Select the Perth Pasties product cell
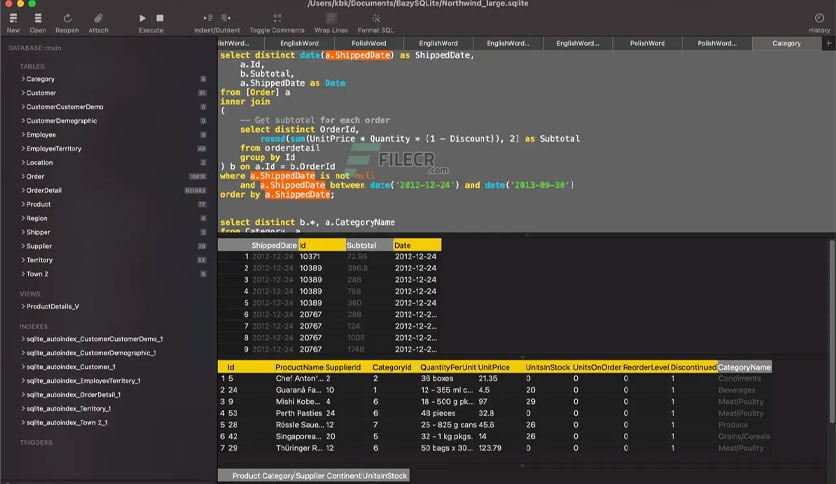 click(x=299, y=413)
